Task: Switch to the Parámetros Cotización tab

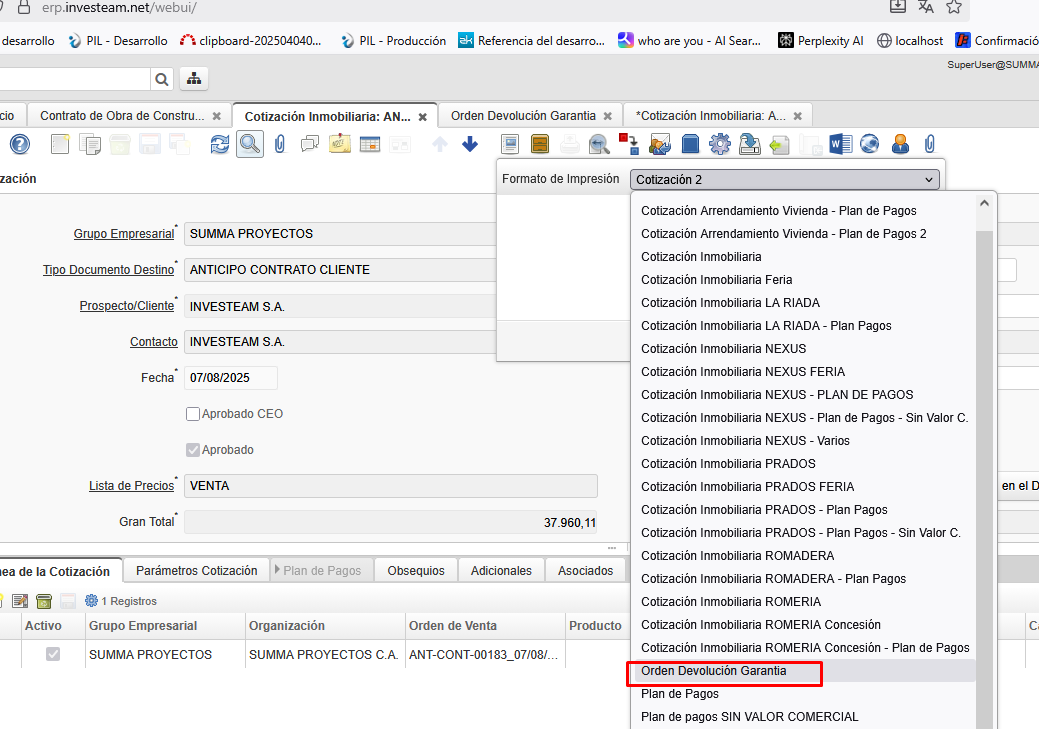Action: [196, 571]
